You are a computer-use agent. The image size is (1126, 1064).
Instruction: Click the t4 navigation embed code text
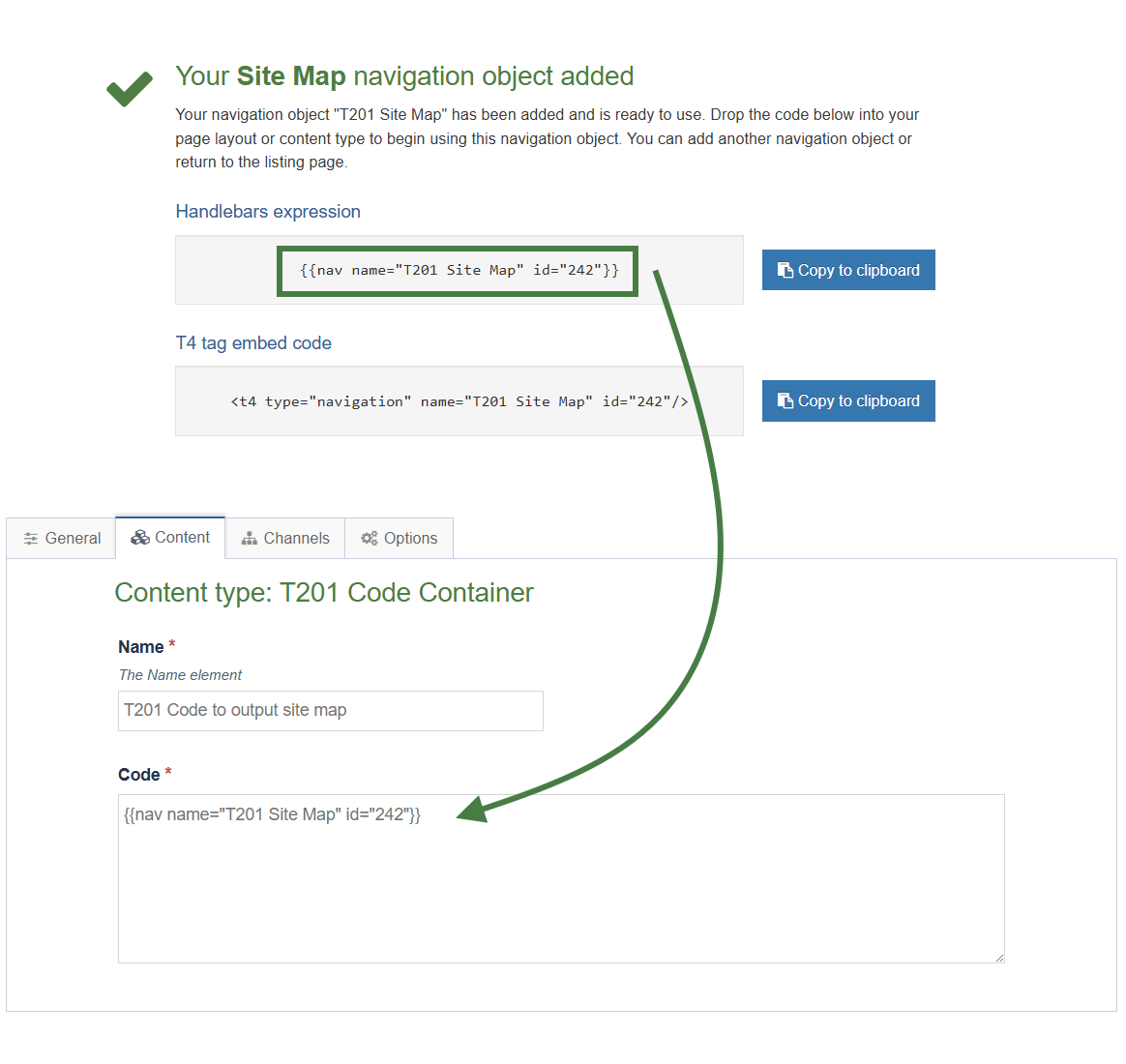459,400
